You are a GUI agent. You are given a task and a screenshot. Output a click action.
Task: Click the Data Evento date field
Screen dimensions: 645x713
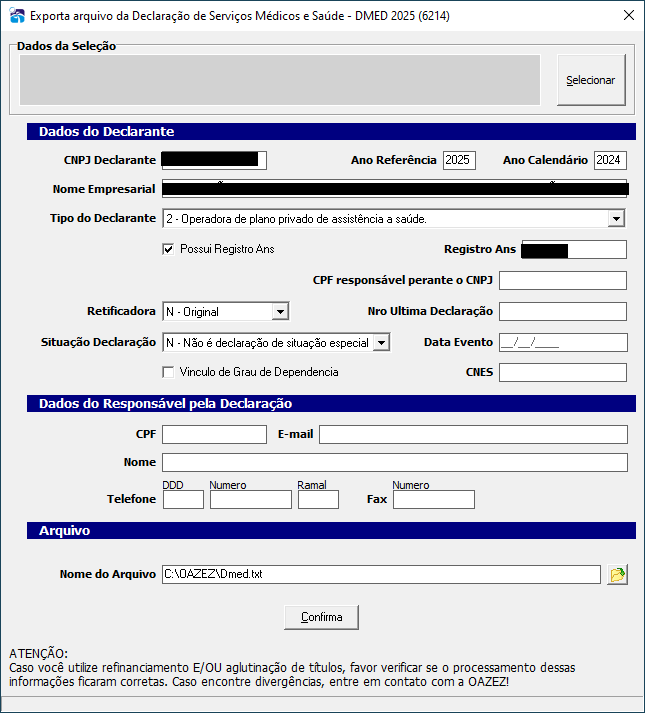pos(563,342)
